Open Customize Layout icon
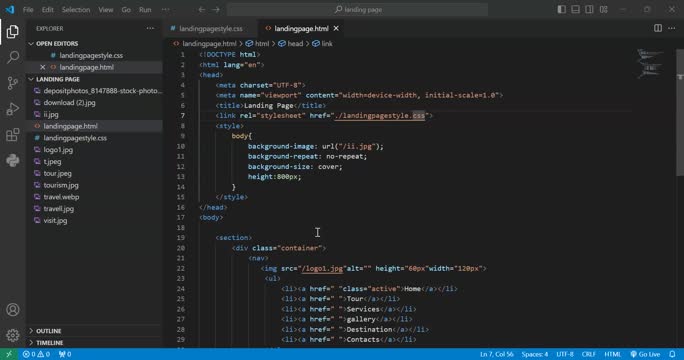Viewport: 684px width, 360px height. (604, 9)
